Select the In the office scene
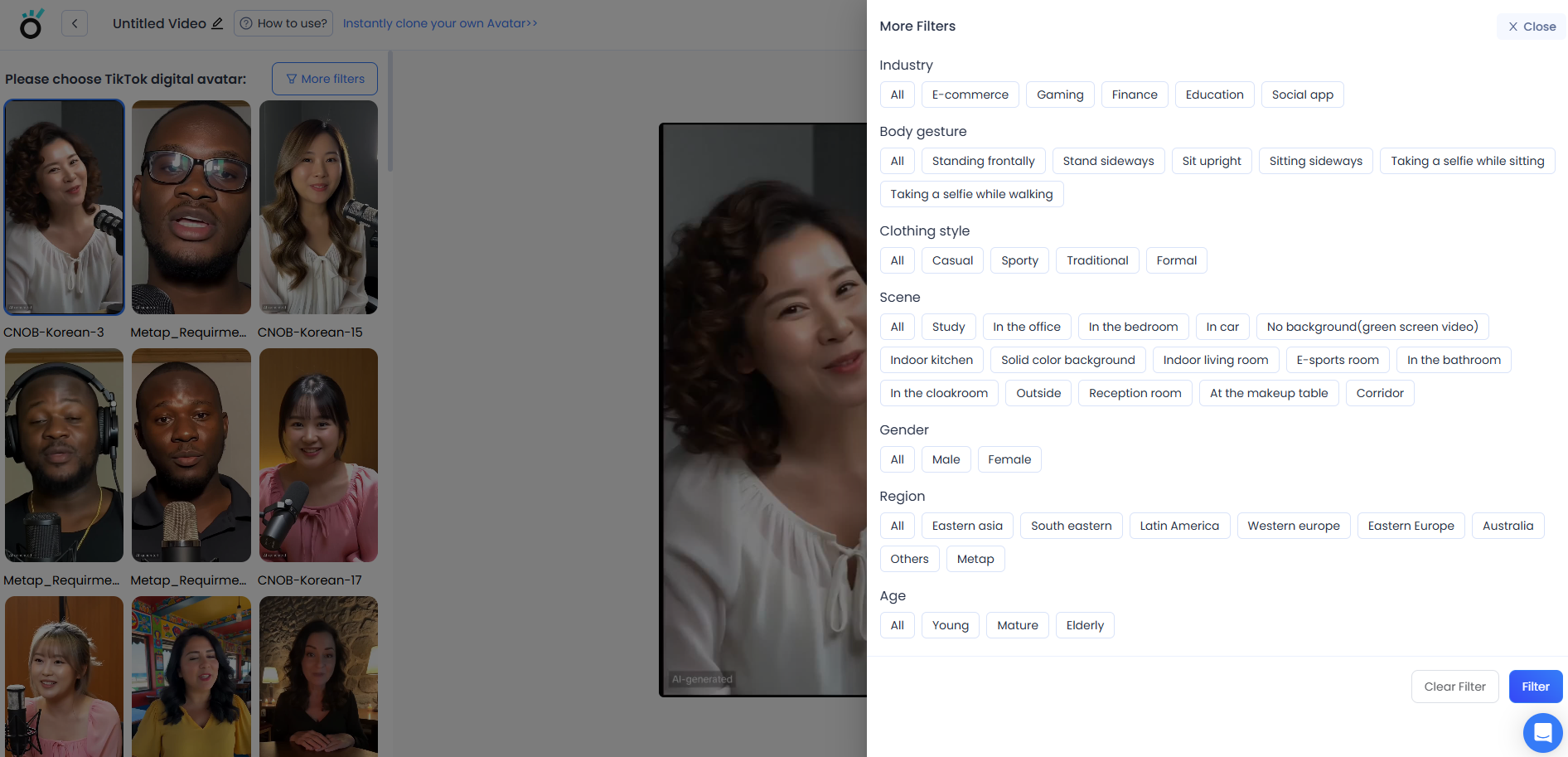This screenshot has height=757, width=1568. pyautogui.click(x=1026, y=327)
